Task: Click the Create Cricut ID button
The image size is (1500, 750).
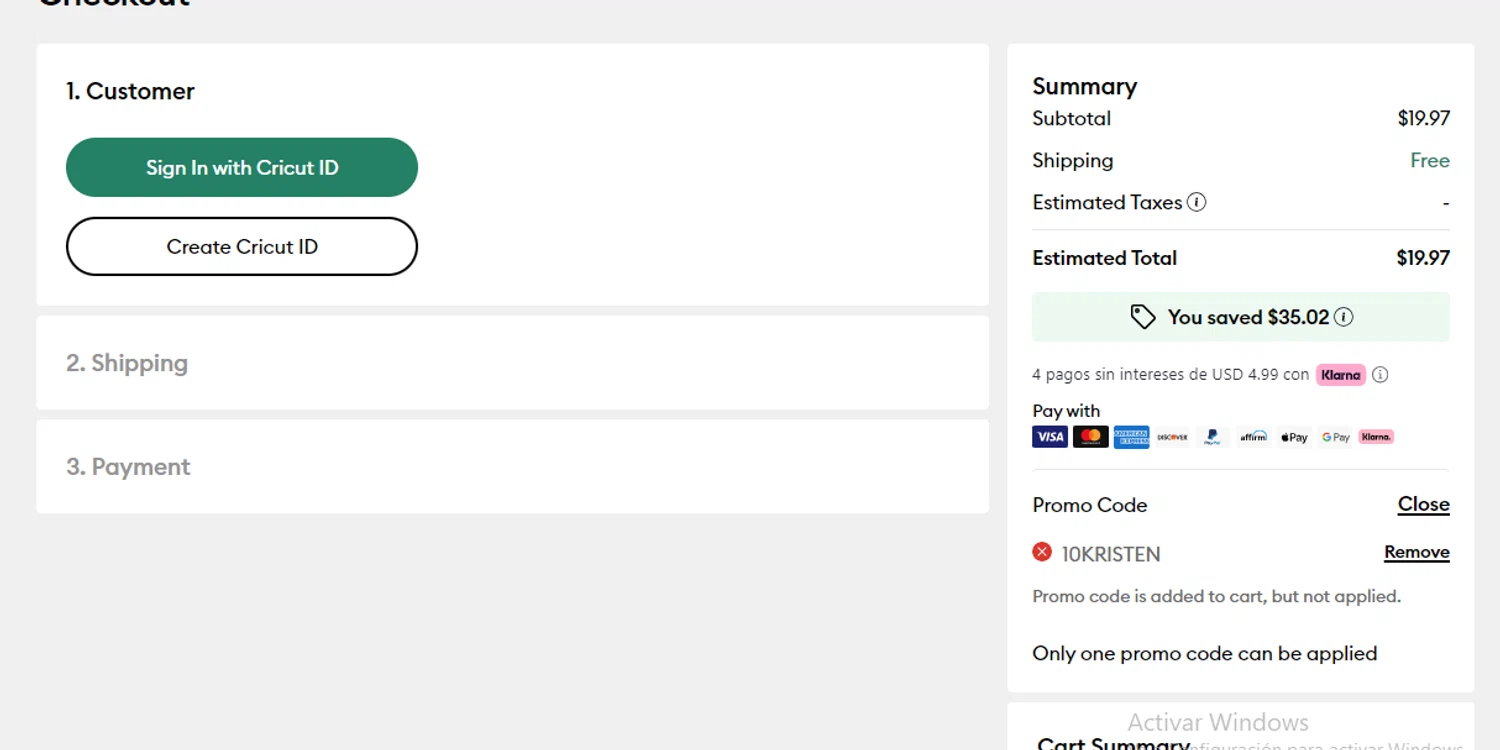Action: tap(242, 246)
